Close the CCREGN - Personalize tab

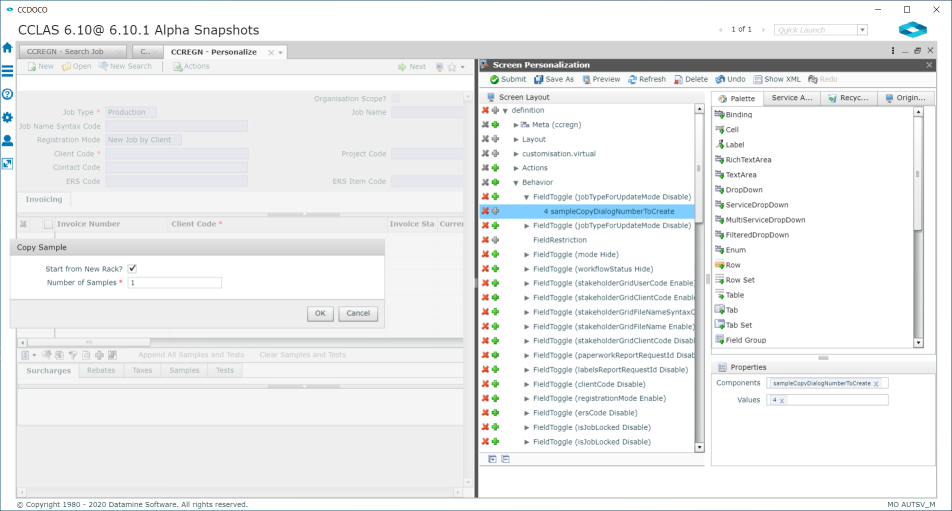271,53
